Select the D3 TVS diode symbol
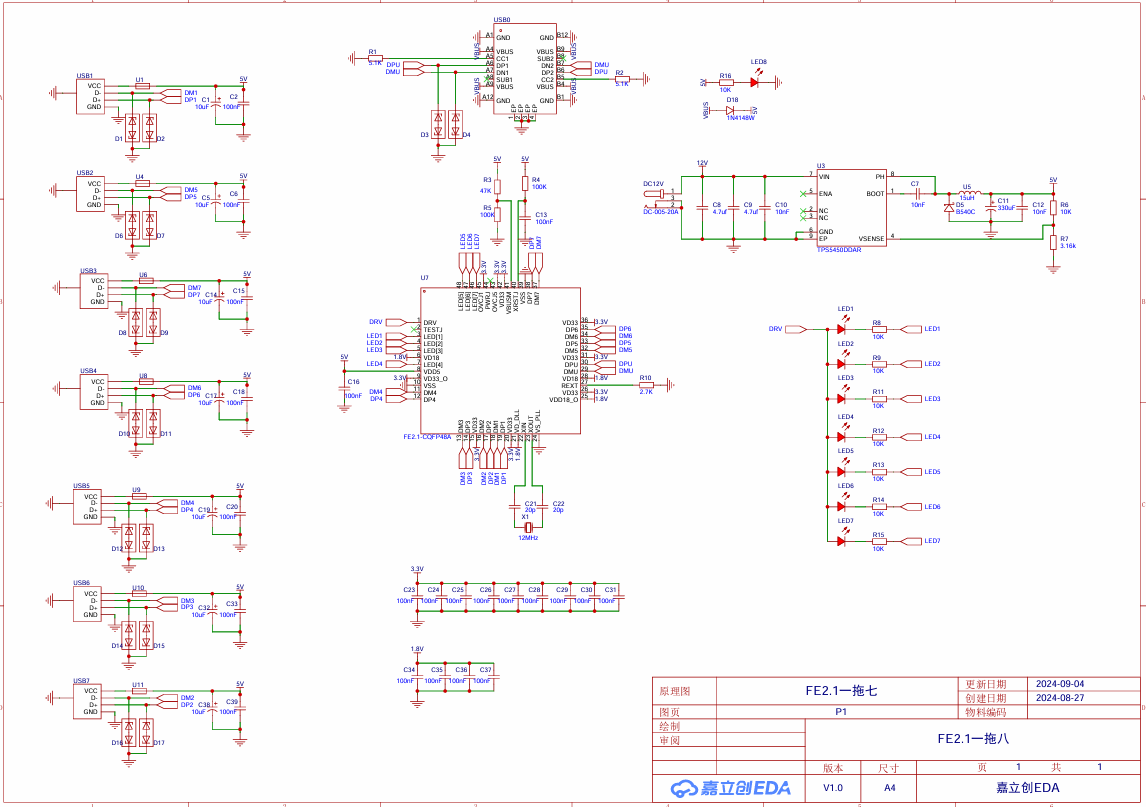1146x807 pixels. click(438, 124)
